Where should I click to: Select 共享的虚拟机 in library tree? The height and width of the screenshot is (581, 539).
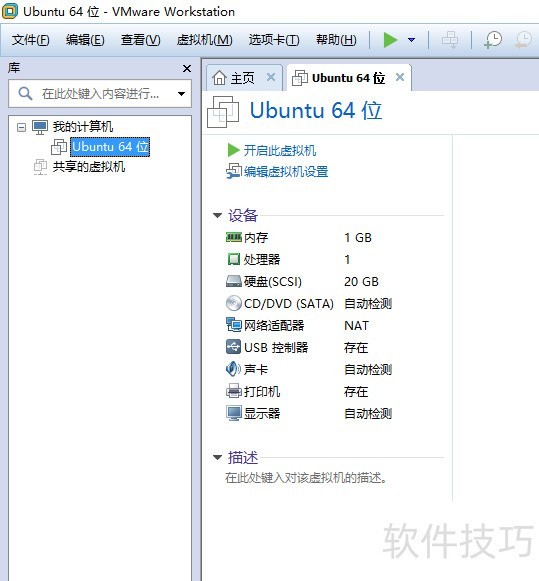pyautogui.click(x=89, y=167)
